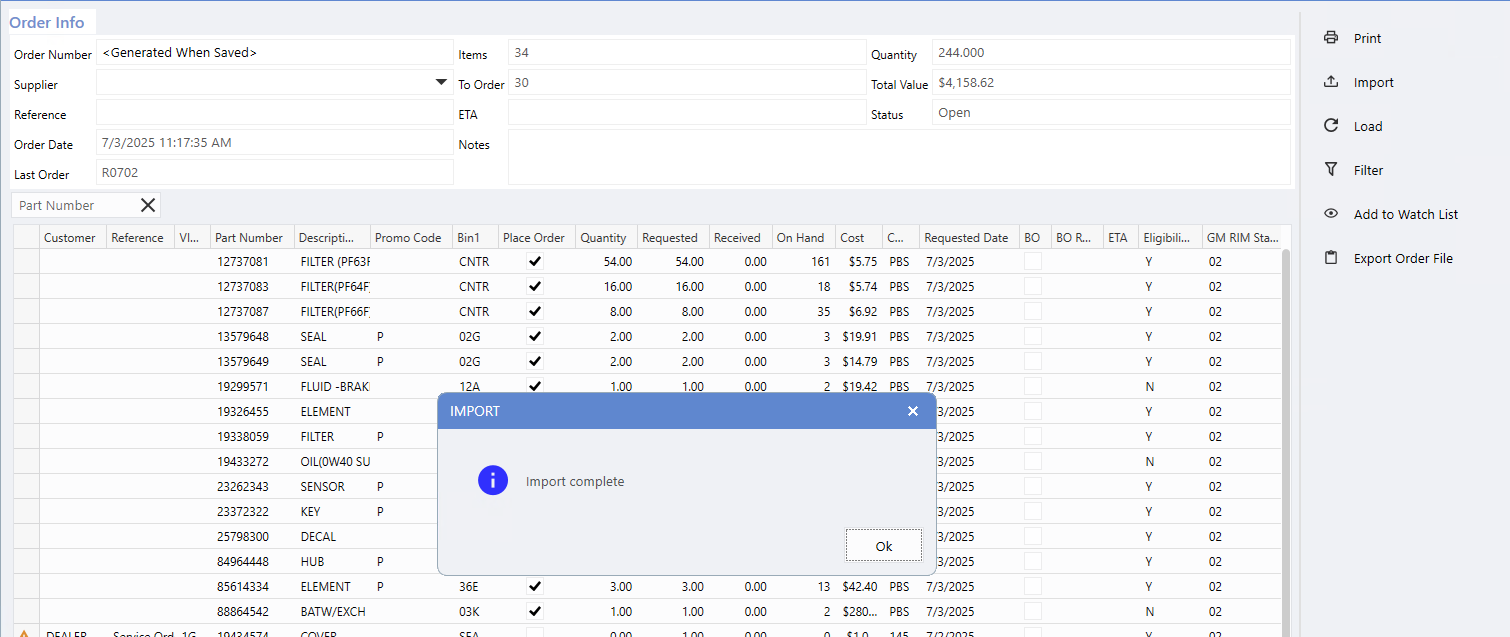
Task: Close the IMPORT dialog with X
Action: (x=912, y=411)
